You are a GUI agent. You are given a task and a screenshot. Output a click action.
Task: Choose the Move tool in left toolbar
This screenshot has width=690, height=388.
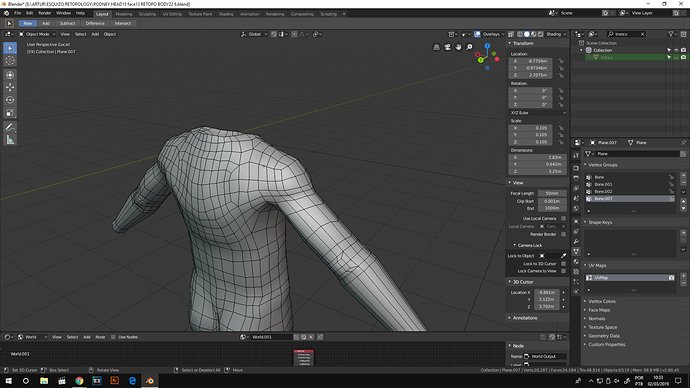(10, 88)
